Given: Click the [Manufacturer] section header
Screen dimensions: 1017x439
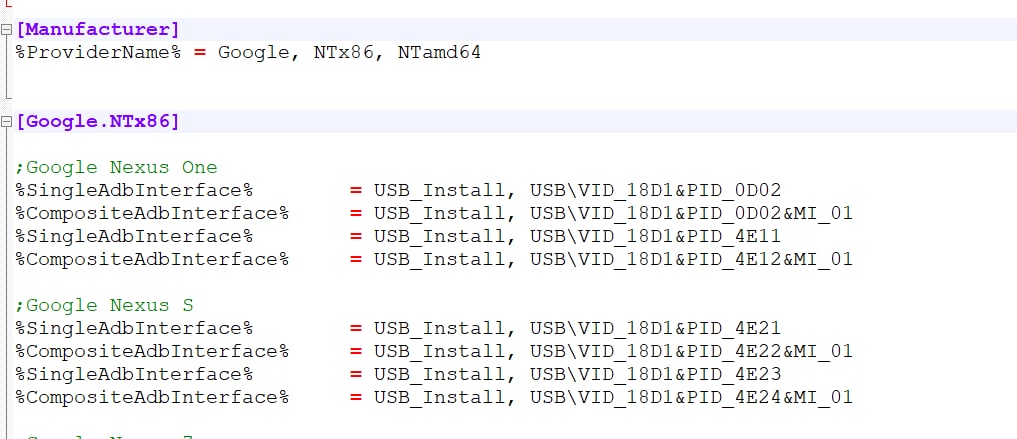Looking at the screenshot, I should pos(98,30).
